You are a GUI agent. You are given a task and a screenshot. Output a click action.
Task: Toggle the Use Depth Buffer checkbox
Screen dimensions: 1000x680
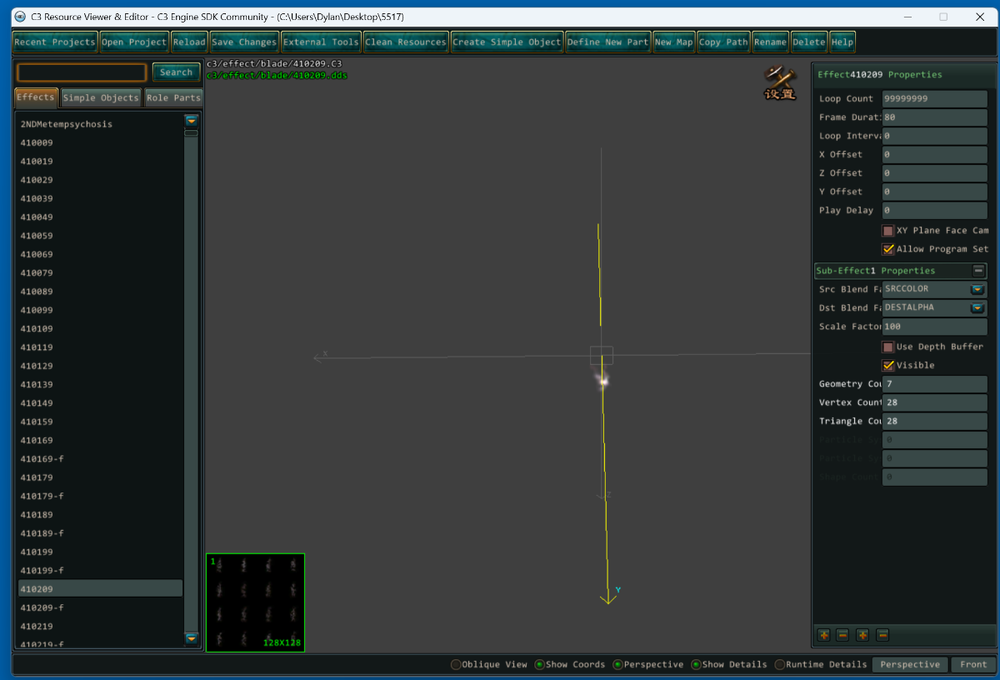click(x=888, y=347)
